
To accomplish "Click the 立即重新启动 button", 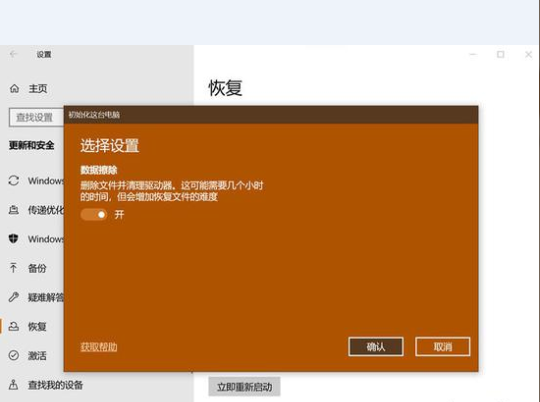I will pos(244,387).
